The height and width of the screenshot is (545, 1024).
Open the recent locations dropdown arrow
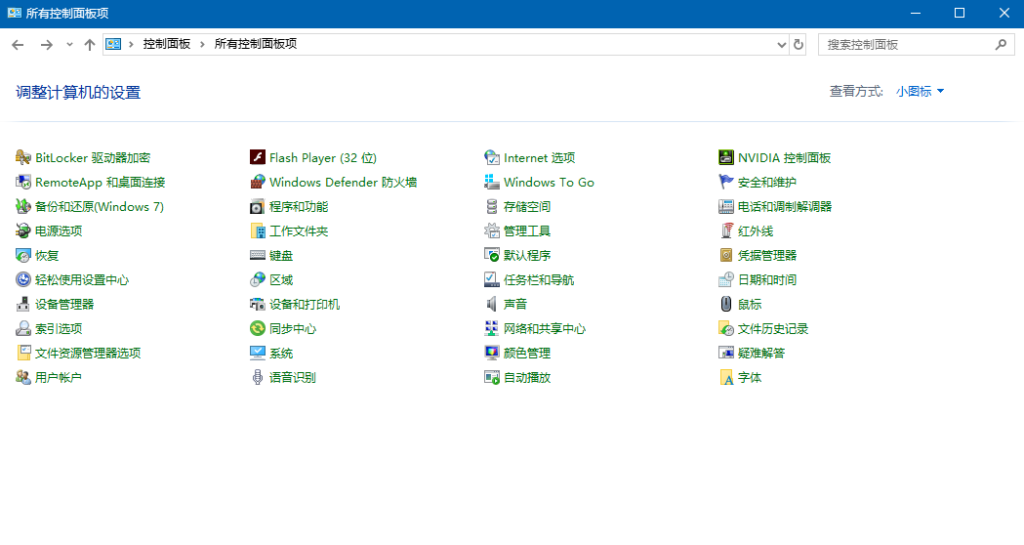(69, 44)
